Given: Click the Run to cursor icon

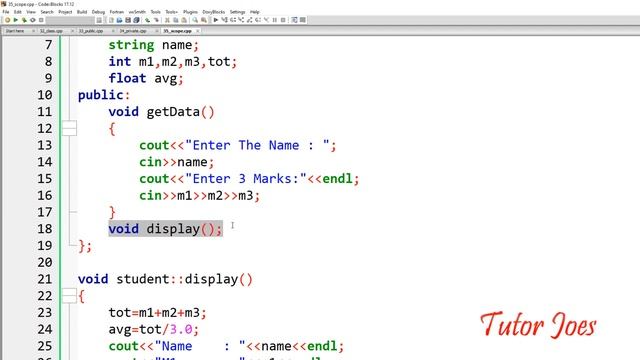Looking at the screenshot, I should pos(224,20).
